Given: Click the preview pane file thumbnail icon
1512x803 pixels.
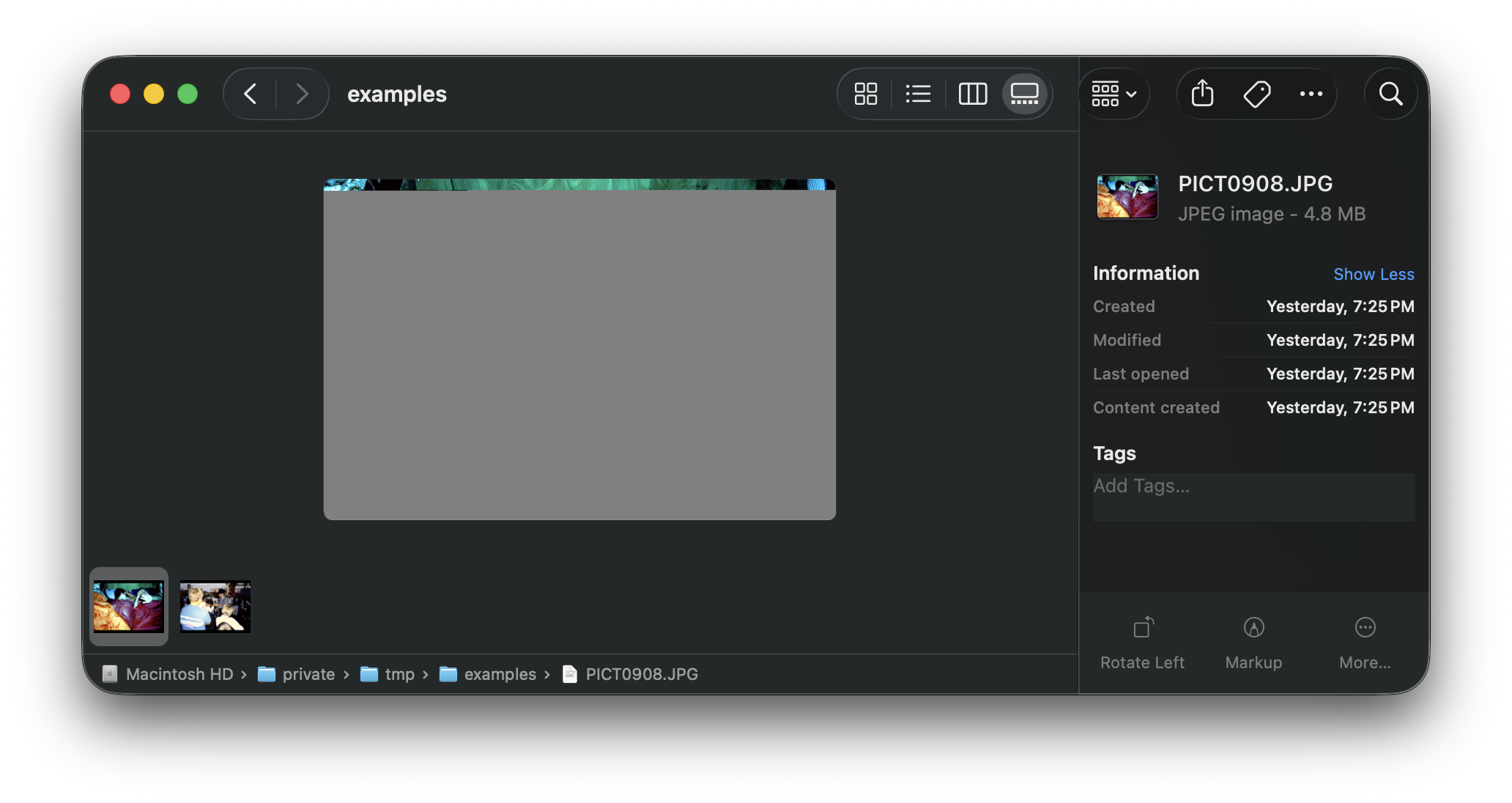Looking at the screenshot, I should coord(1127,196).
